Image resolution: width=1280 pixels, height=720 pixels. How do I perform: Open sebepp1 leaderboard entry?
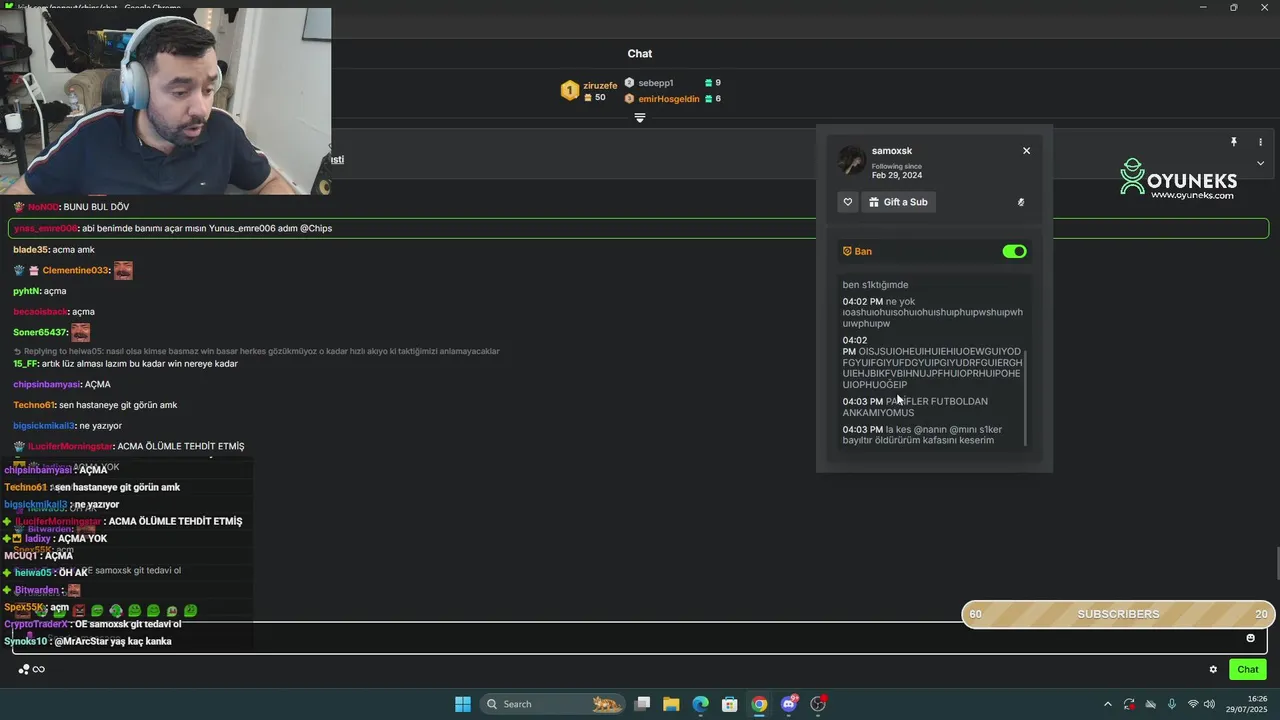pyautogui.click(x=656, y=83)
